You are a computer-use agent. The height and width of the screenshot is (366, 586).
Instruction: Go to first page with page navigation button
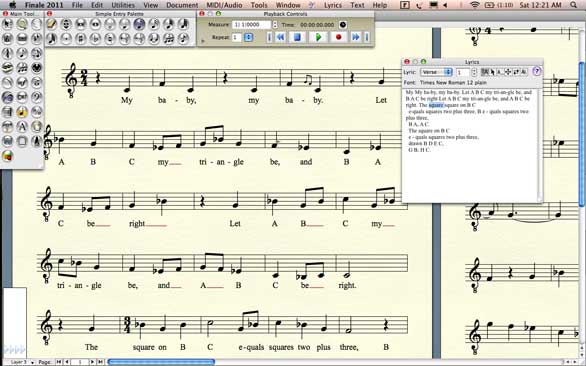click(59, 362)
